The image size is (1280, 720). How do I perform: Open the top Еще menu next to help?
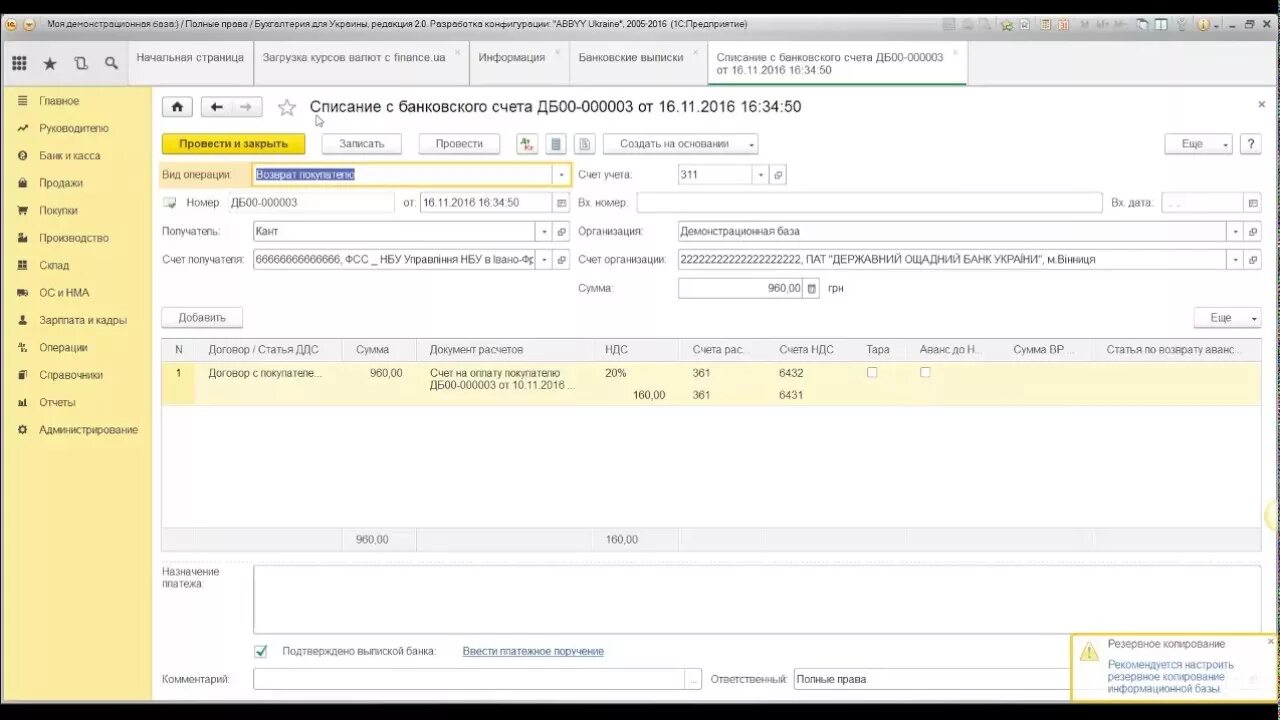(x=1198, y=144)
